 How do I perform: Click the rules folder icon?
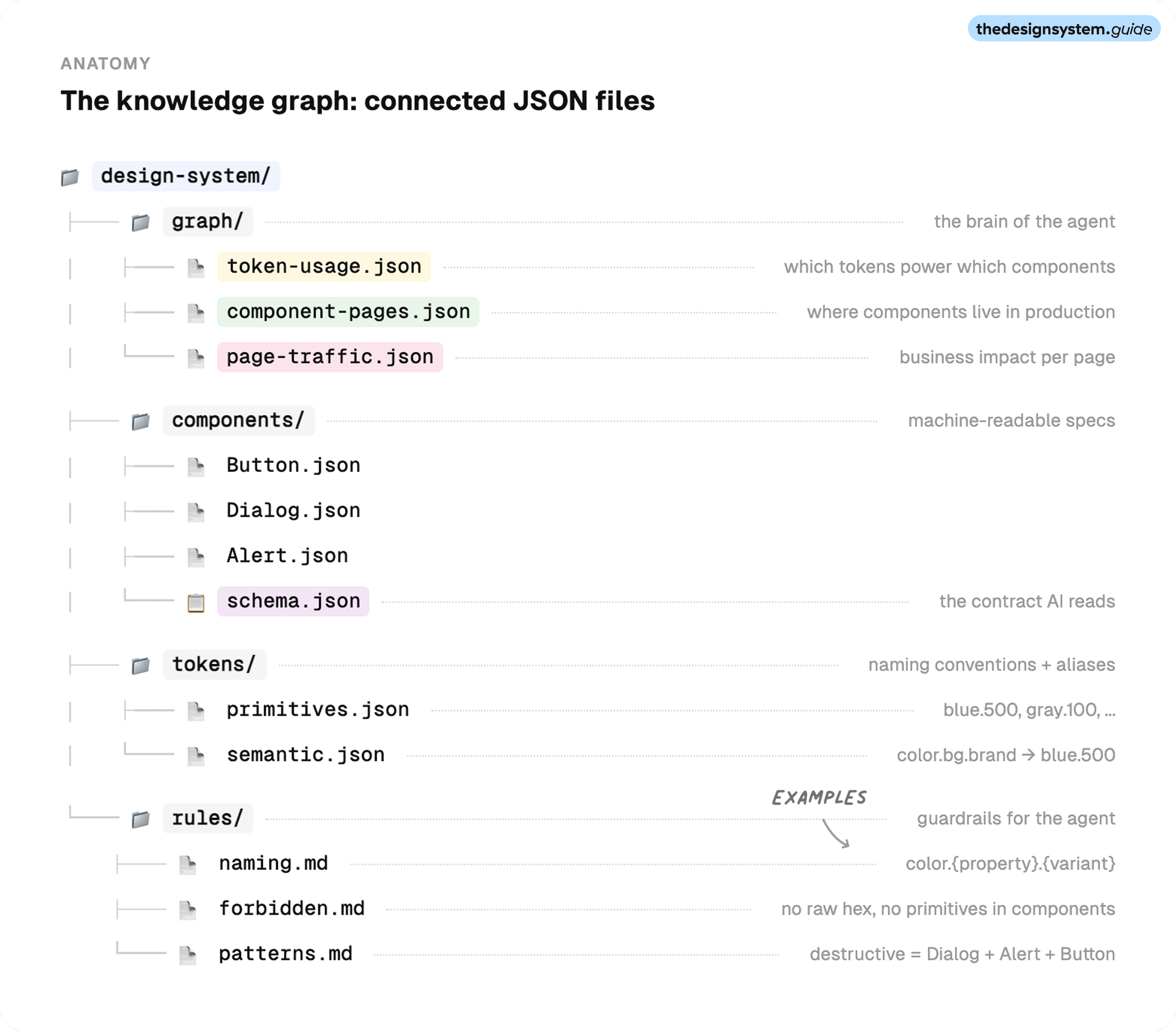pos(140,819)
